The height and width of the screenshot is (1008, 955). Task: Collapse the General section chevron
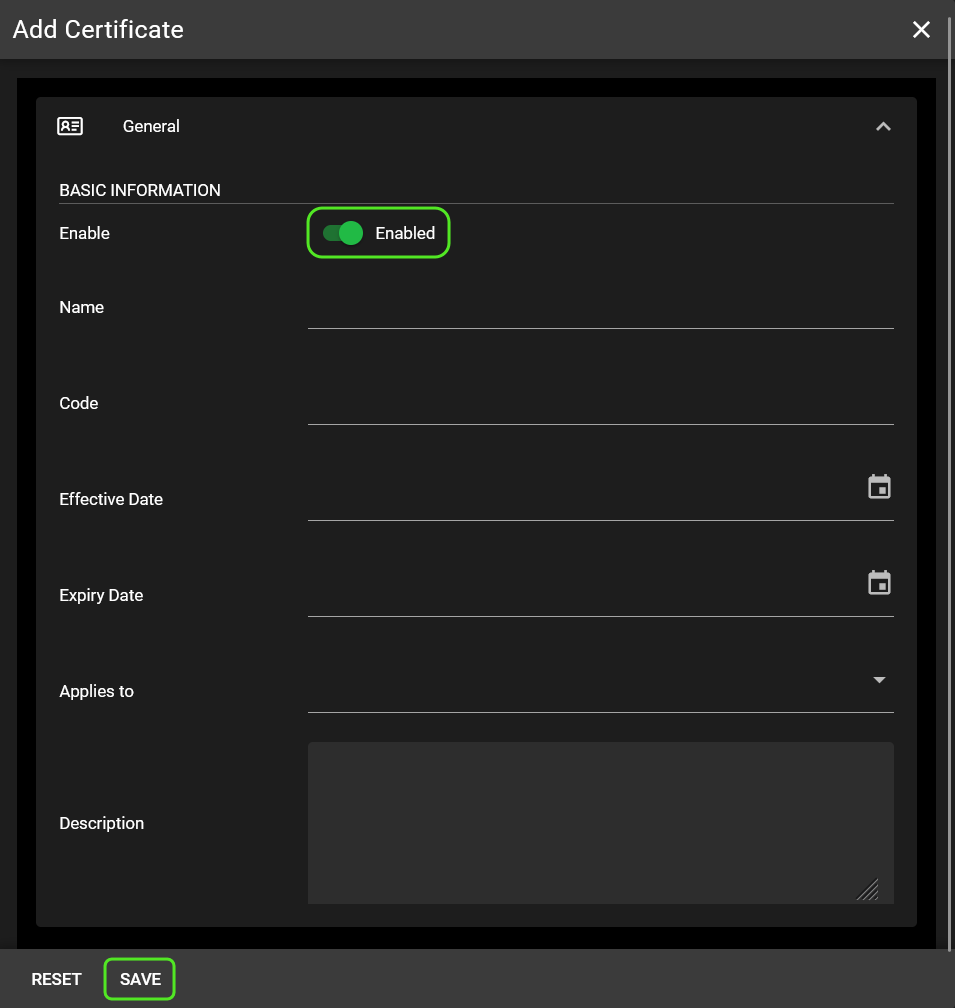tap(883, 127)
